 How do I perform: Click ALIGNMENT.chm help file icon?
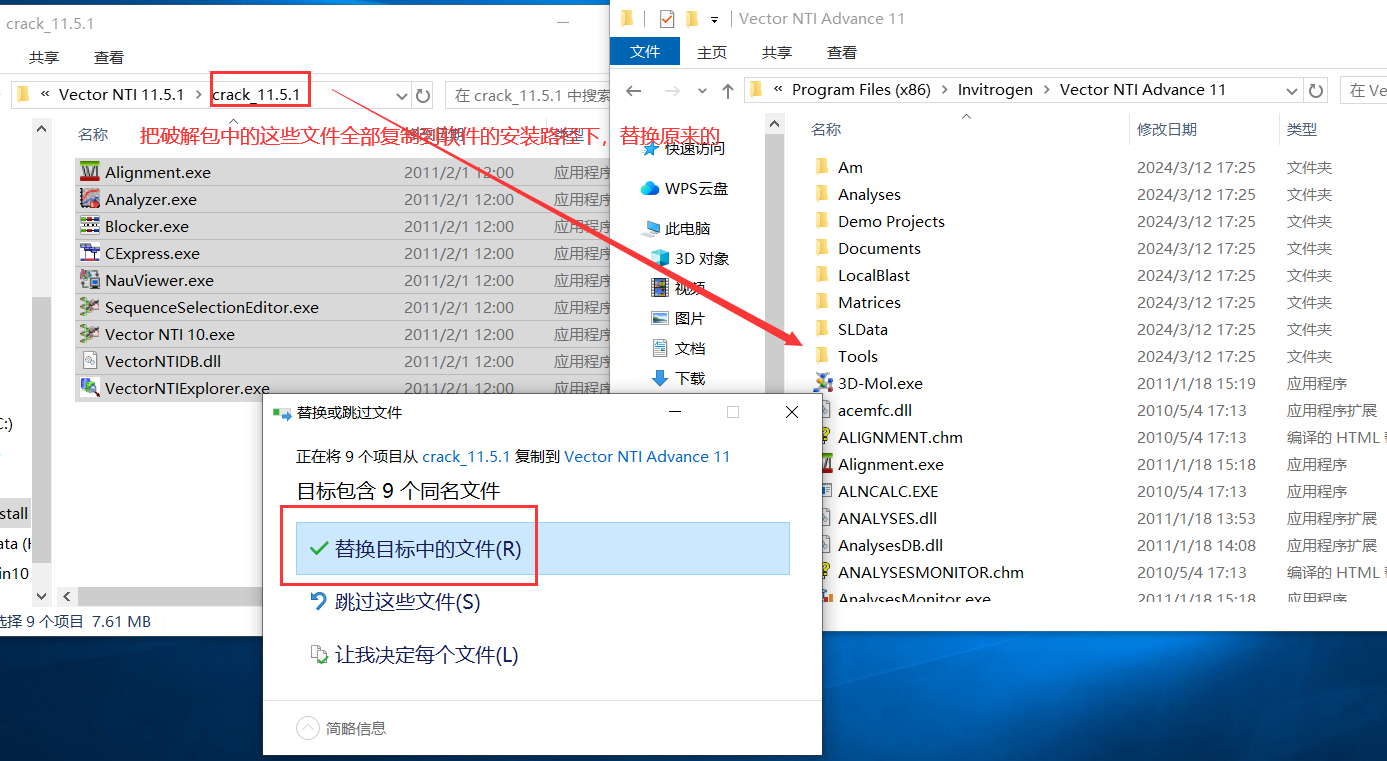(825, 437)
